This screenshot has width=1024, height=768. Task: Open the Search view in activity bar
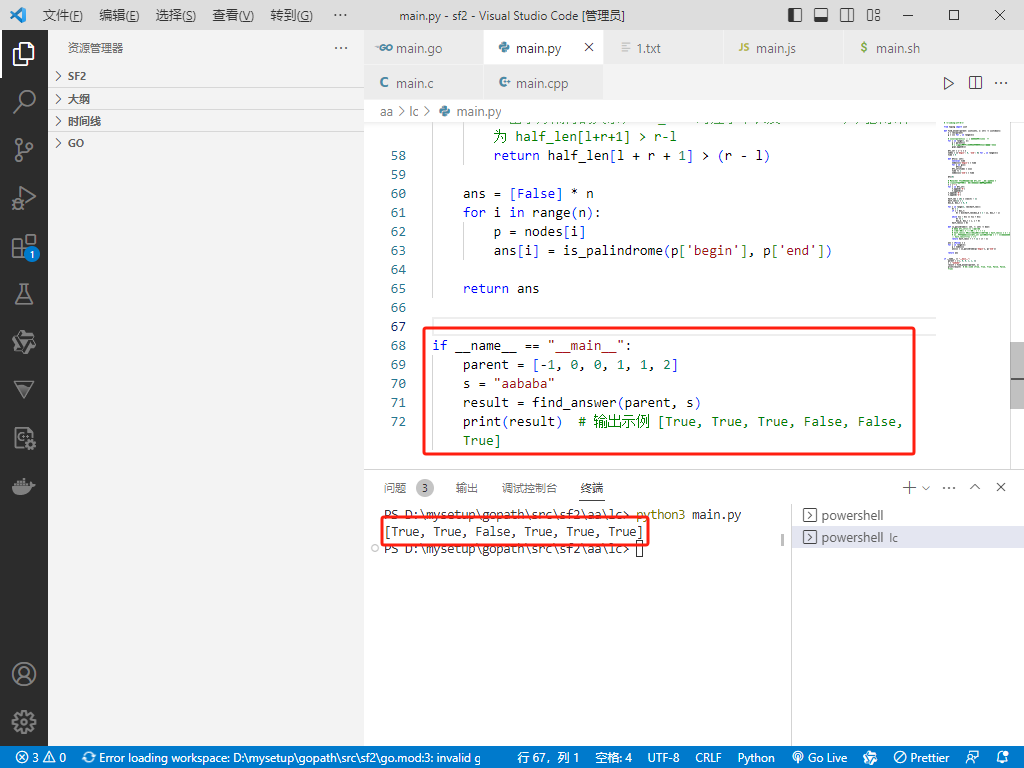24,102
